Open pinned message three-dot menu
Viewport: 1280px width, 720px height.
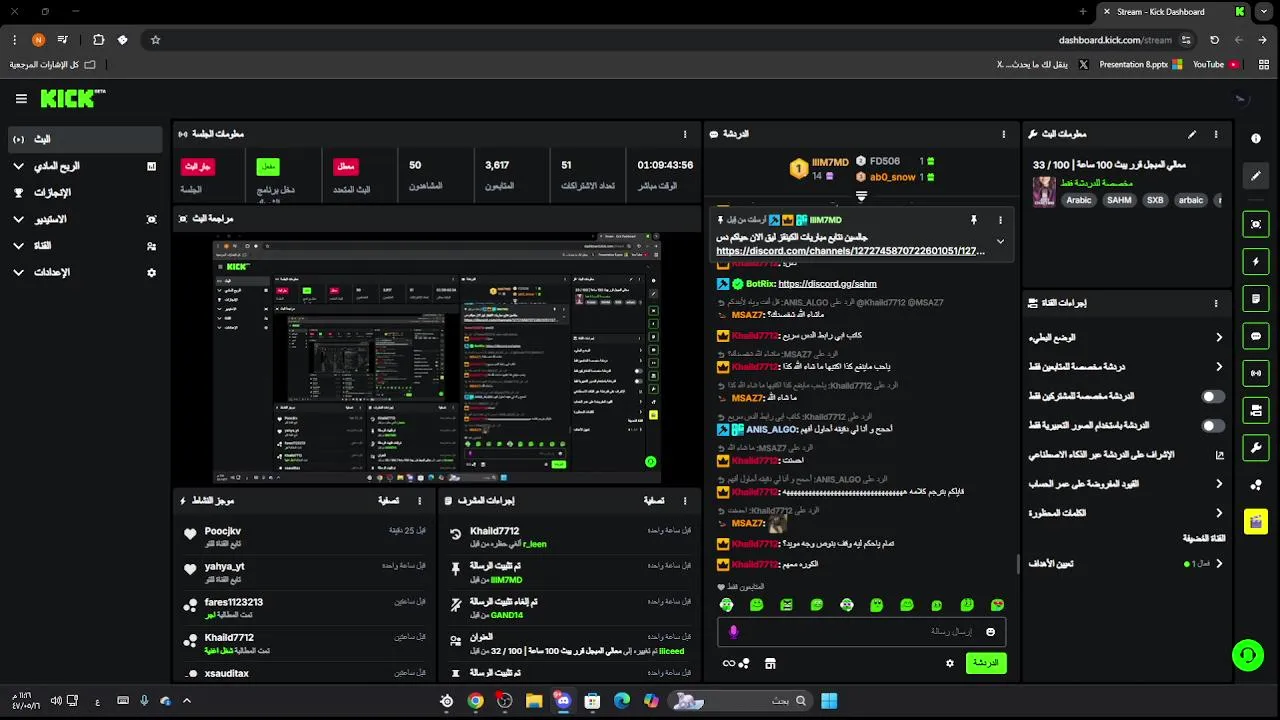tap(1000, 220)
